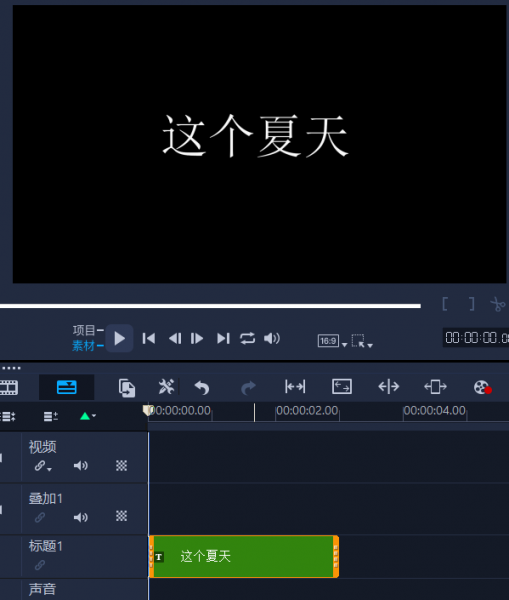Open the green triangle chapter/cue dropdown
Screen dimensions: 509x600
(x=88, y=416)
